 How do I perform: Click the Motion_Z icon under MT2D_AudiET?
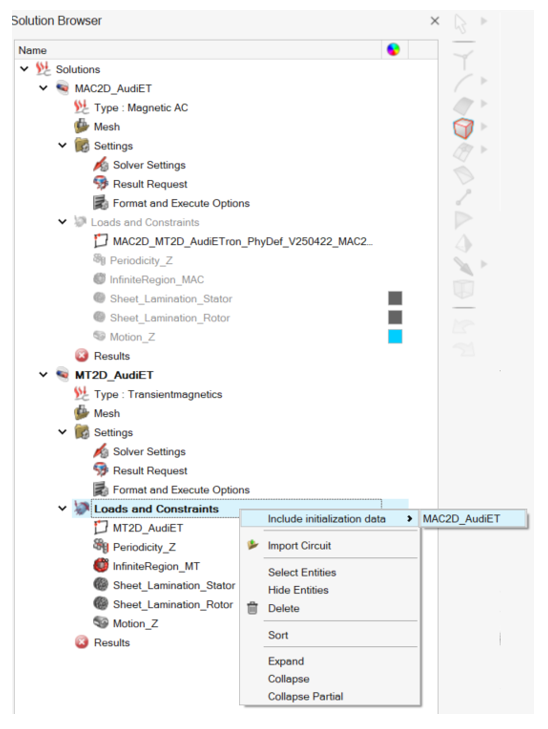click(100, 623)
